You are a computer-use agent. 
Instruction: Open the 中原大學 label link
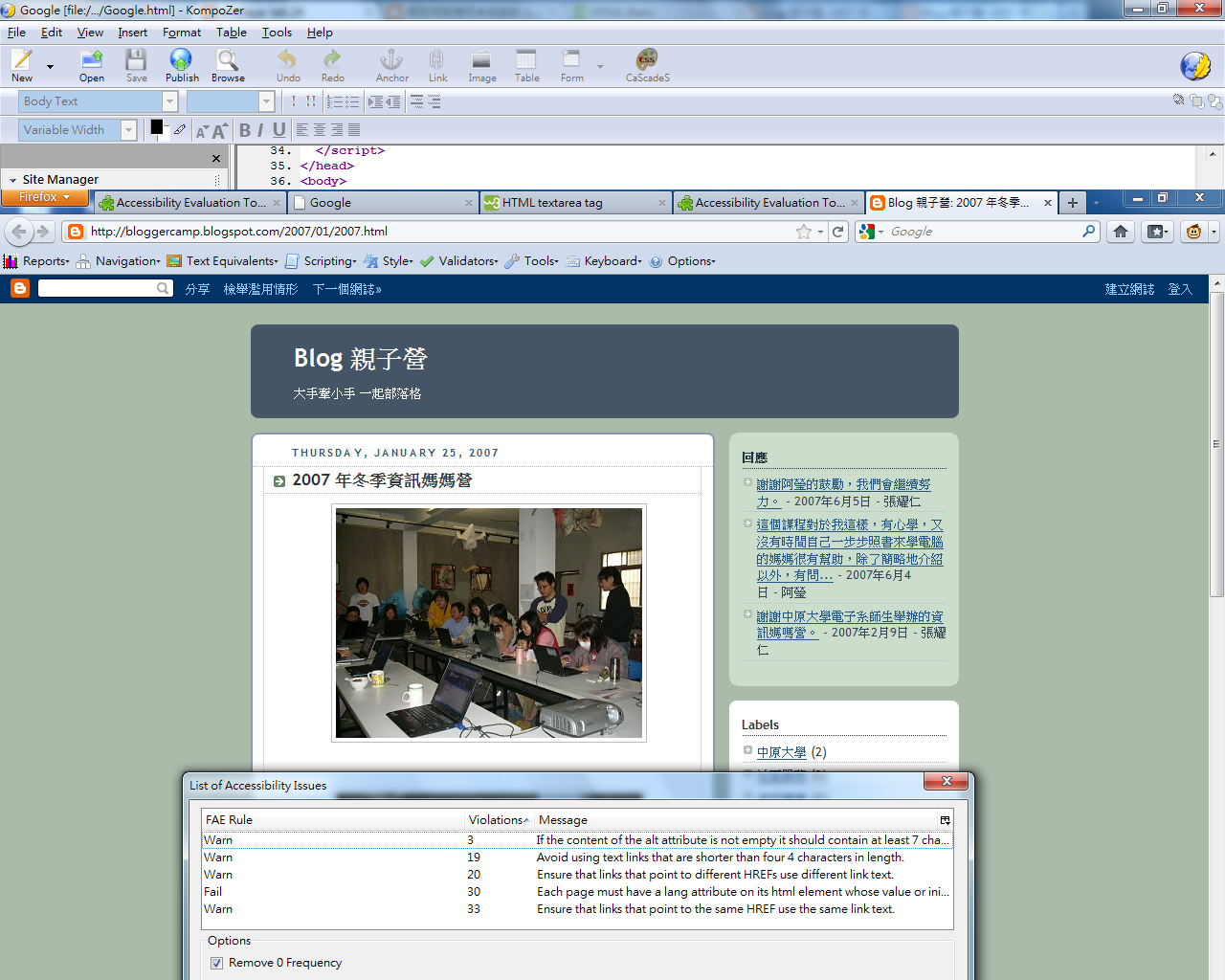(781, 752)
